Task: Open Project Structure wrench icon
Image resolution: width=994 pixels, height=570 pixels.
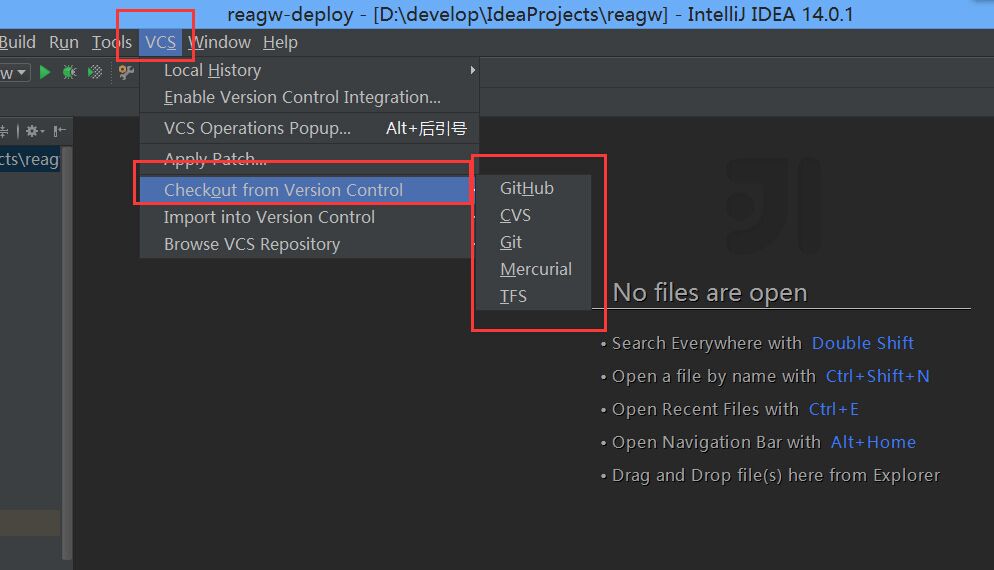Action: coord(126,72)
